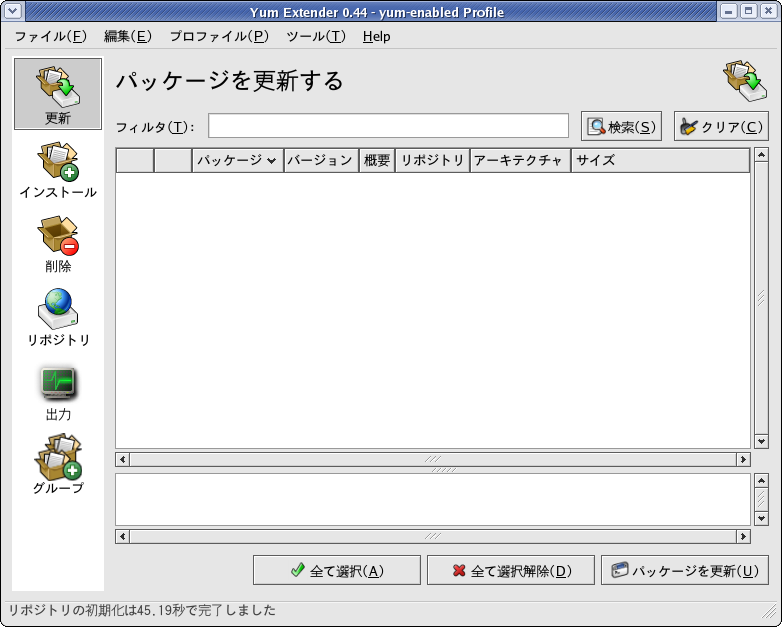Sort by the バージョン column header
The width and height of the screenshot is (782, 627).
pos(321,161)
